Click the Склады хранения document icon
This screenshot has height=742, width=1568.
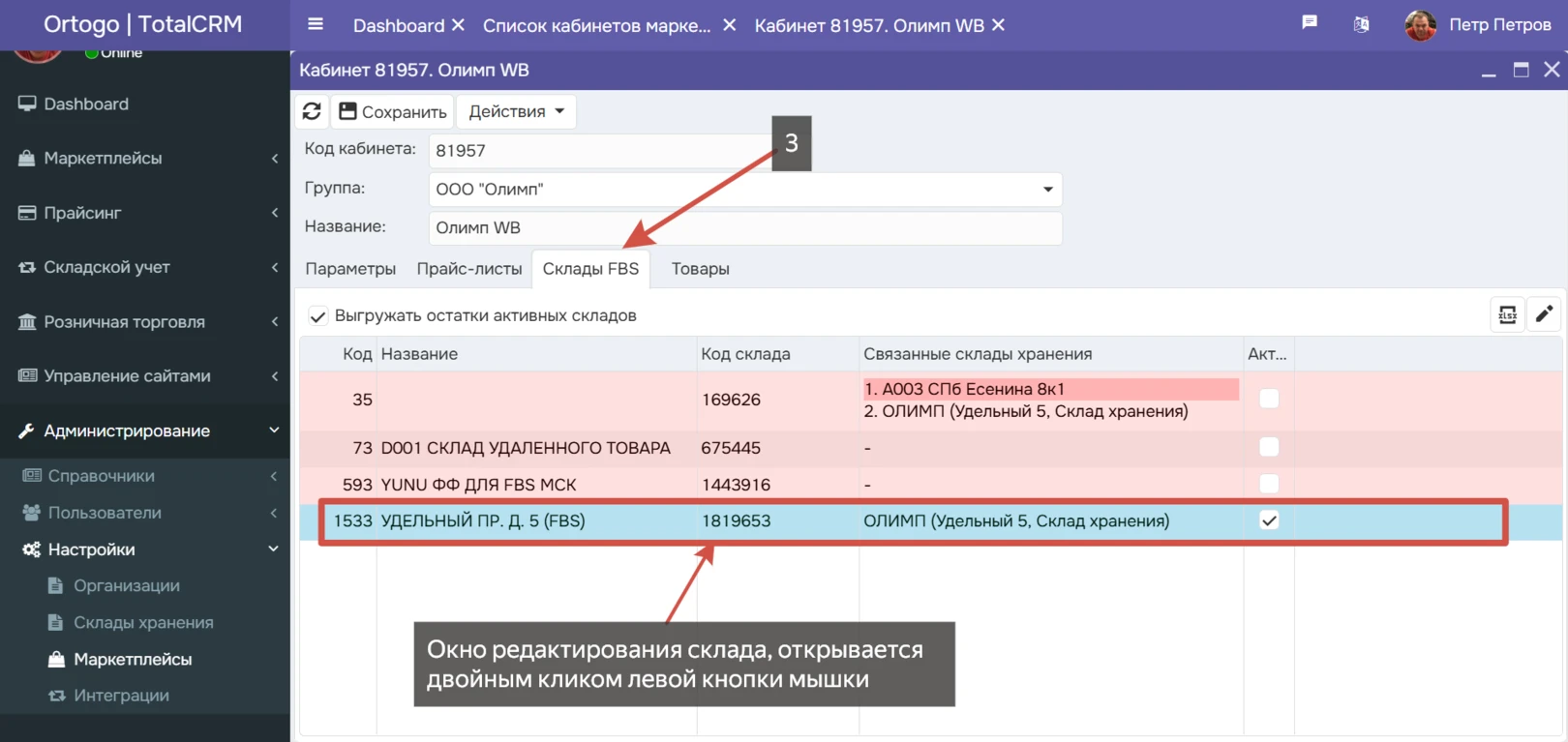coord(55,622)
